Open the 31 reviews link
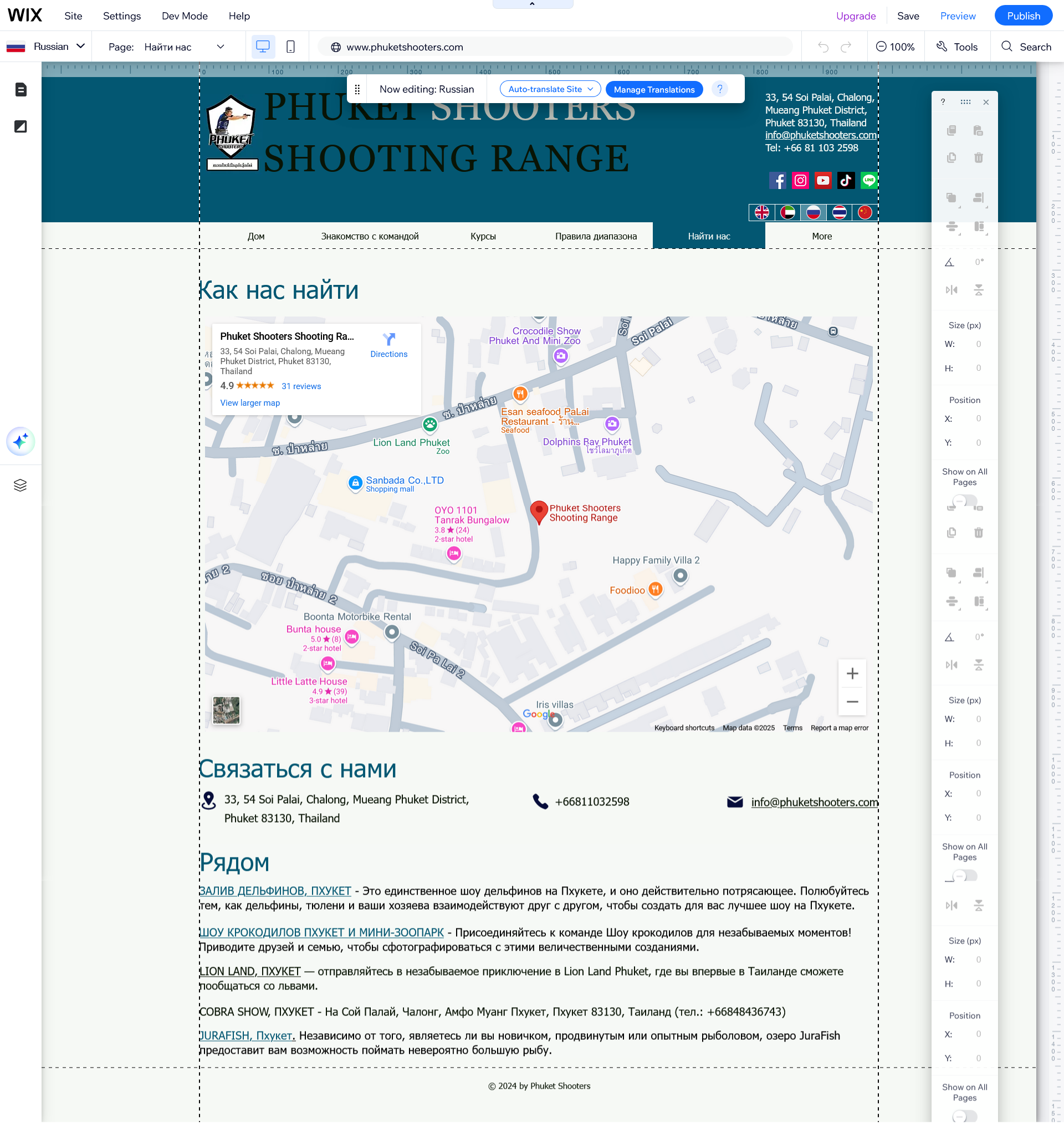Screen dimensions: 1064x1123 click(301, 386)
